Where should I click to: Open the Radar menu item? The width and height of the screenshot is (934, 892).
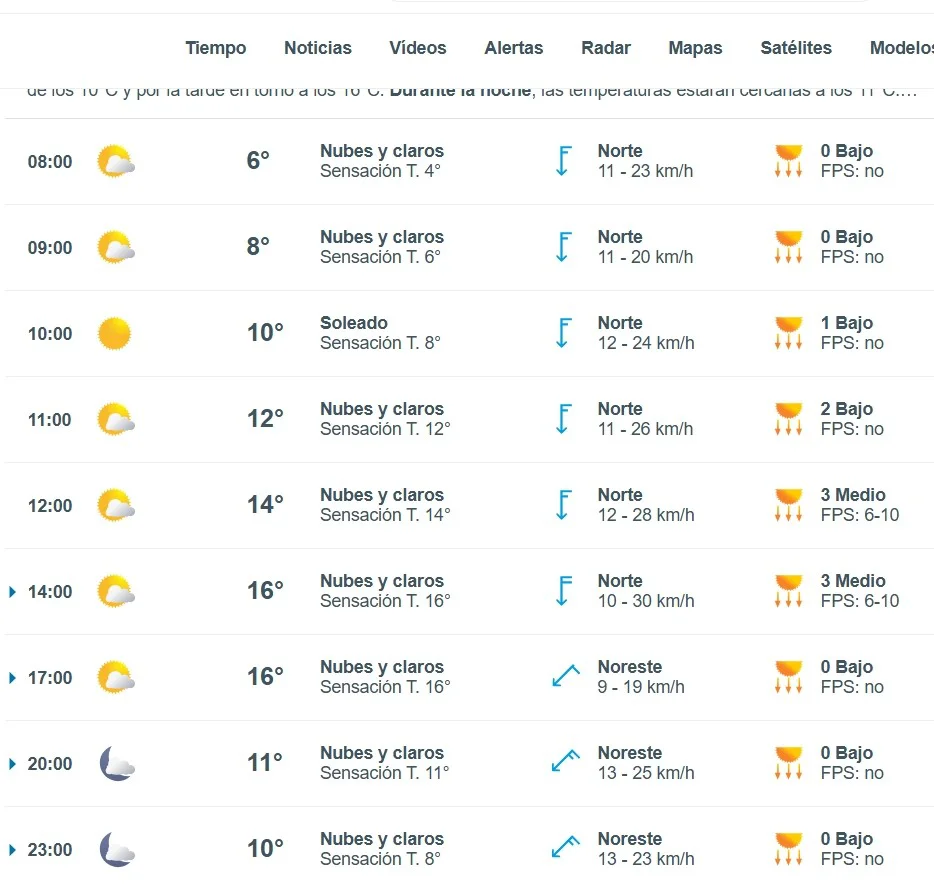coord(606,48)
